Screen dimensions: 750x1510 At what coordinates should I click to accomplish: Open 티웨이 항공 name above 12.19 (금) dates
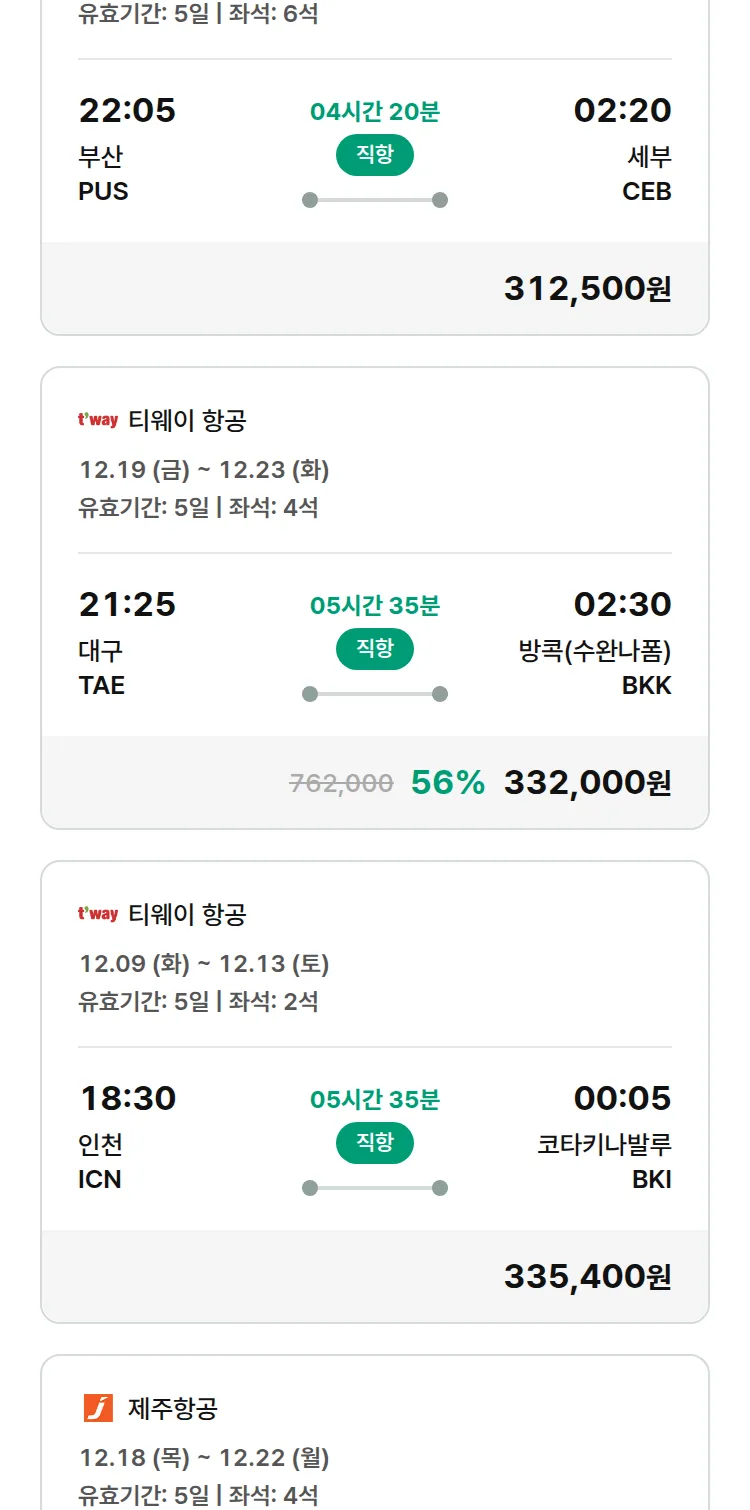tap(187, 421)
